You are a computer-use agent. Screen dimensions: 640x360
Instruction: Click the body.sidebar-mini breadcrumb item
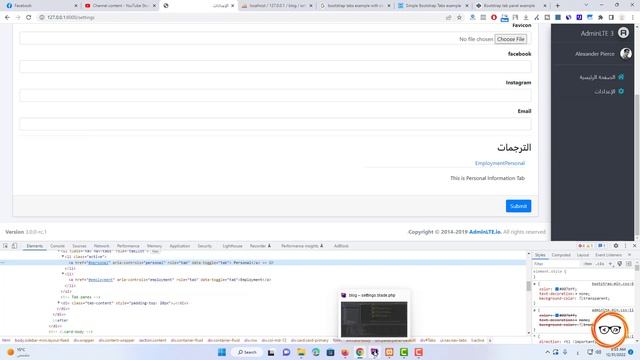coord(42,340)
